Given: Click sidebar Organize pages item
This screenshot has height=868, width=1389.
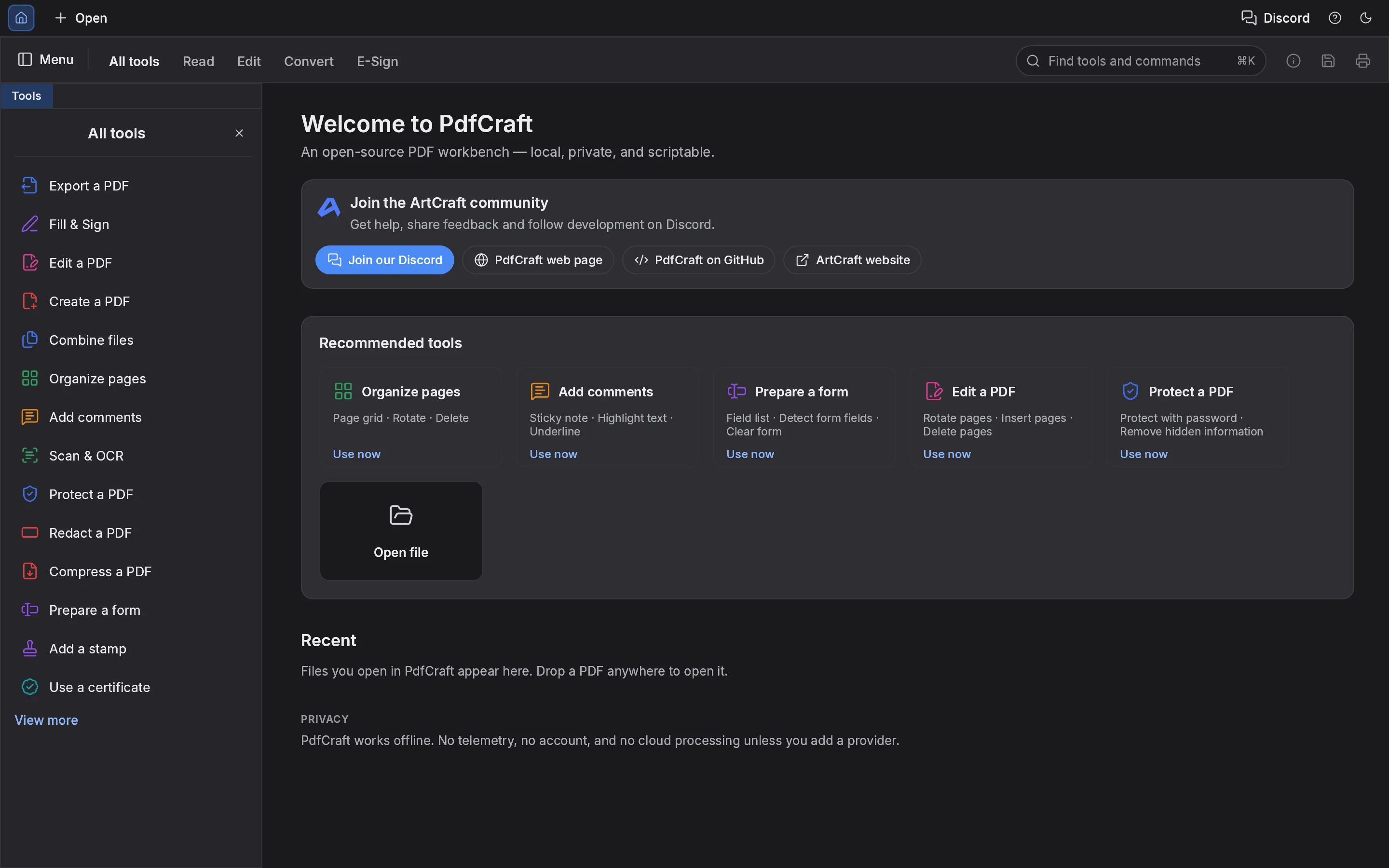Looking at the screenshot, I should pyautogui.click(x=132, y=379).
